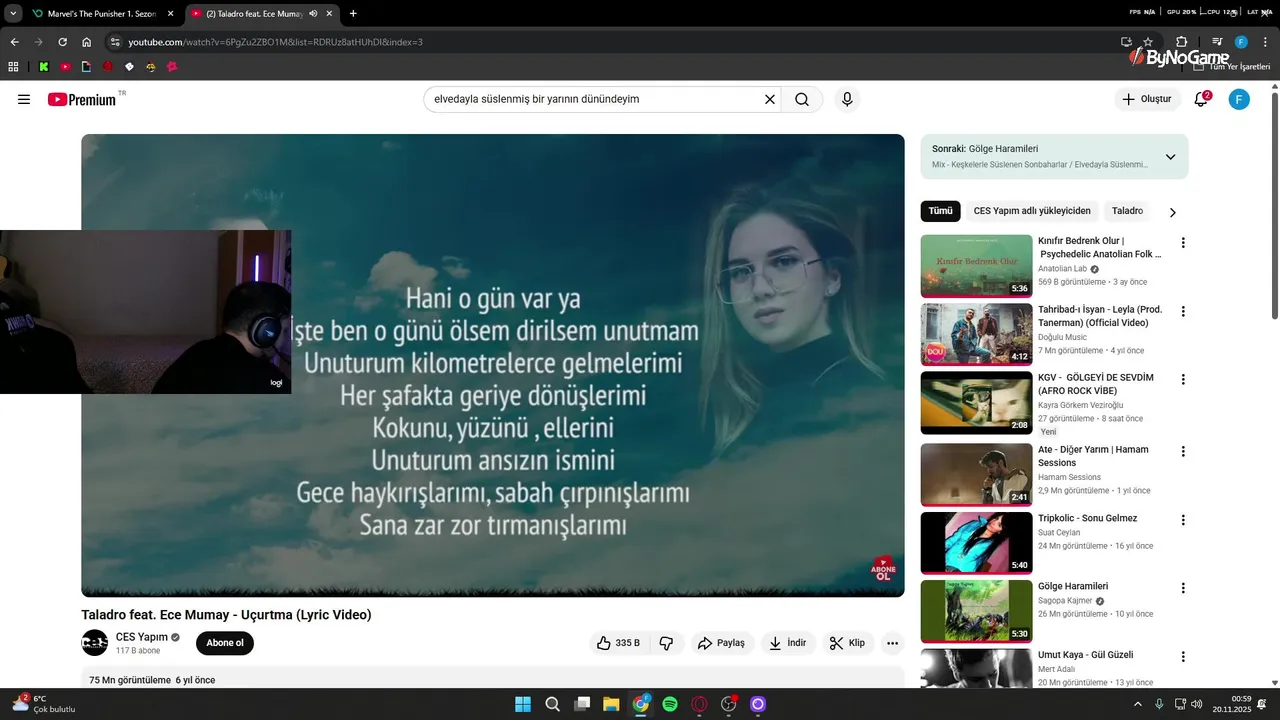The image size is (1280, 720).
Task: Go to the browser home page
Action: point(87,42)
